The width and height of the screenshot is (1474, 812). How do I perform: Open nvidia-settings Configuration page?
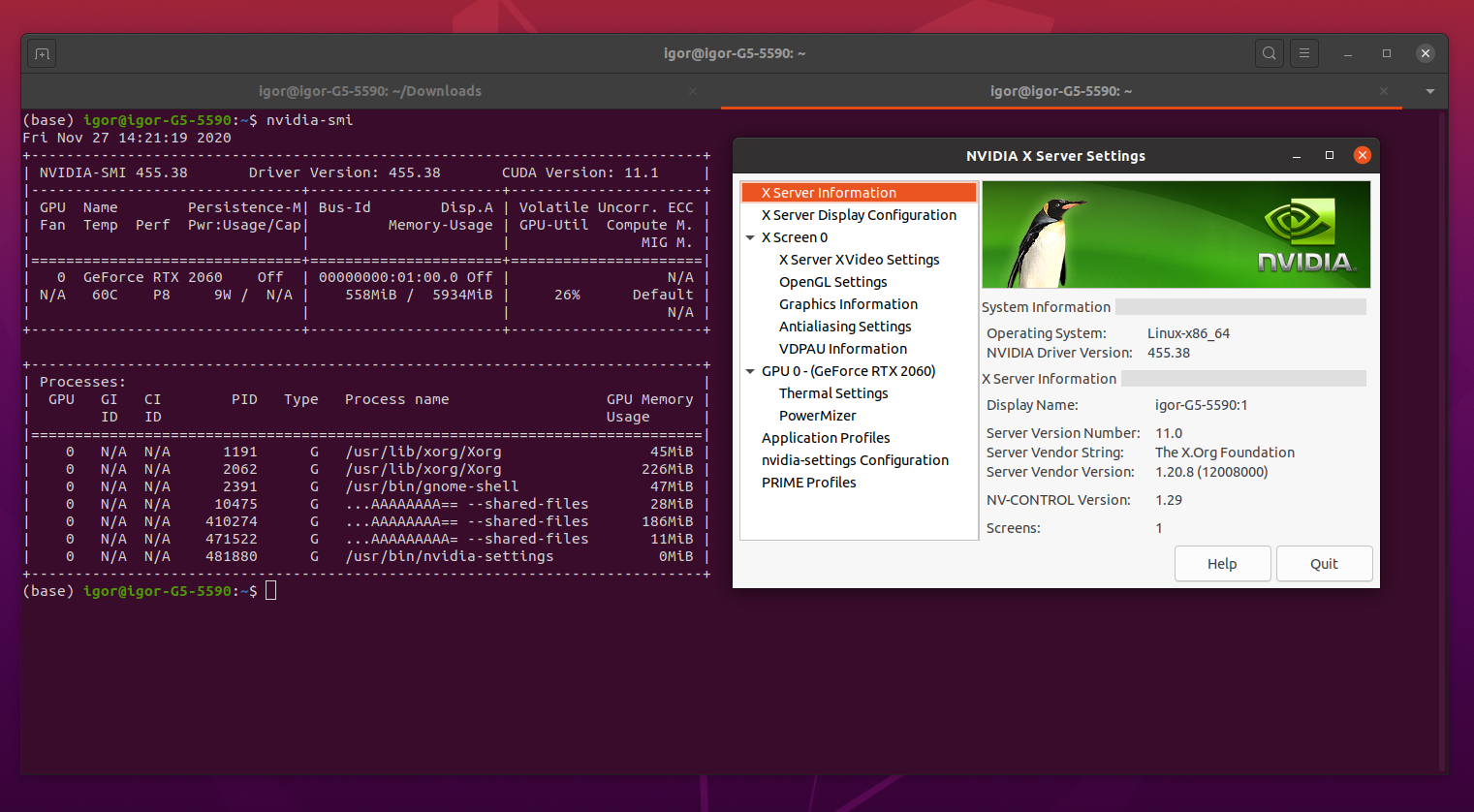[x=855, y=460]
